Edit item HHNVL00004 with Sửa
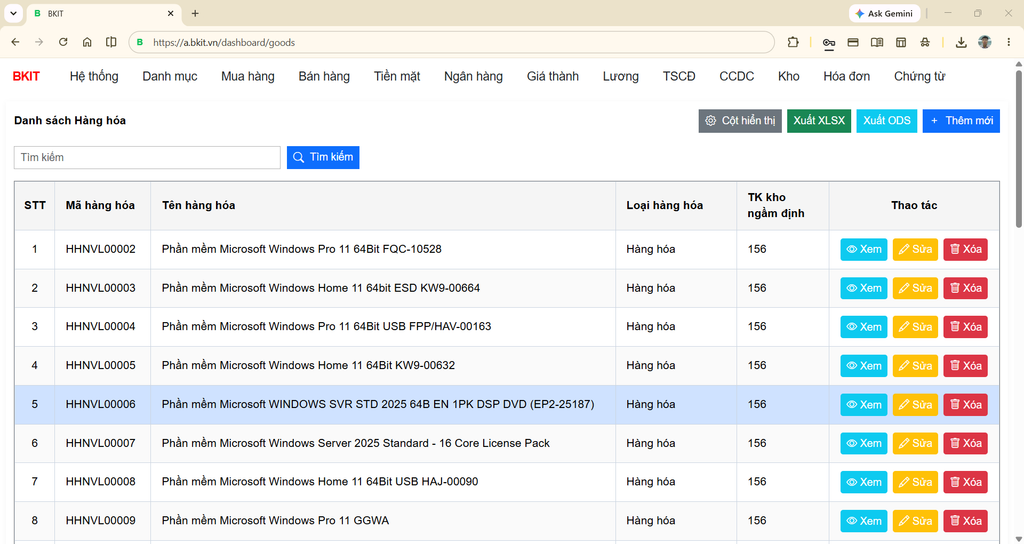 pyautogui.click(x=915, y=327)
